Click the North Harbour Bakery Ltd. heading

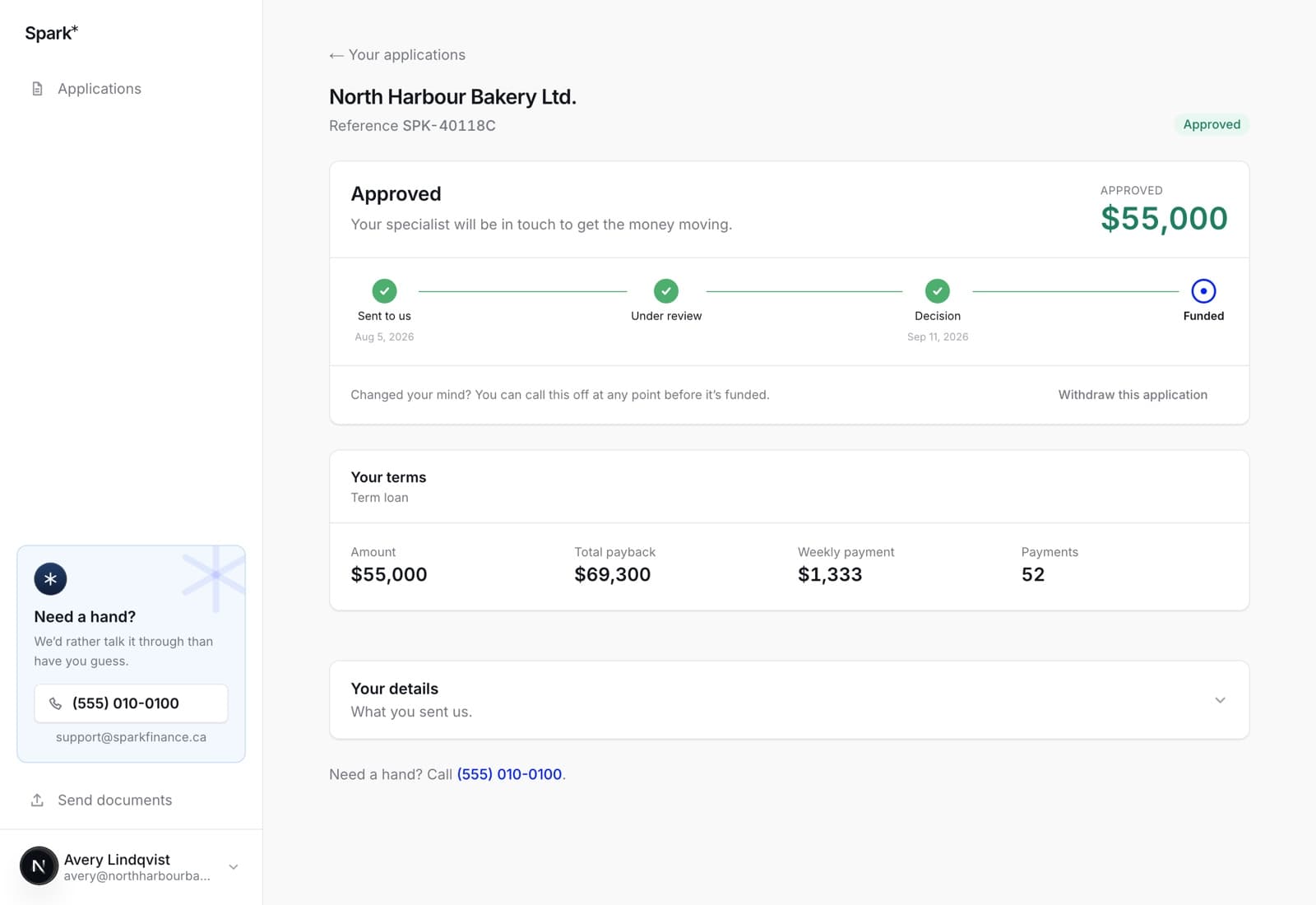(452, 97)
